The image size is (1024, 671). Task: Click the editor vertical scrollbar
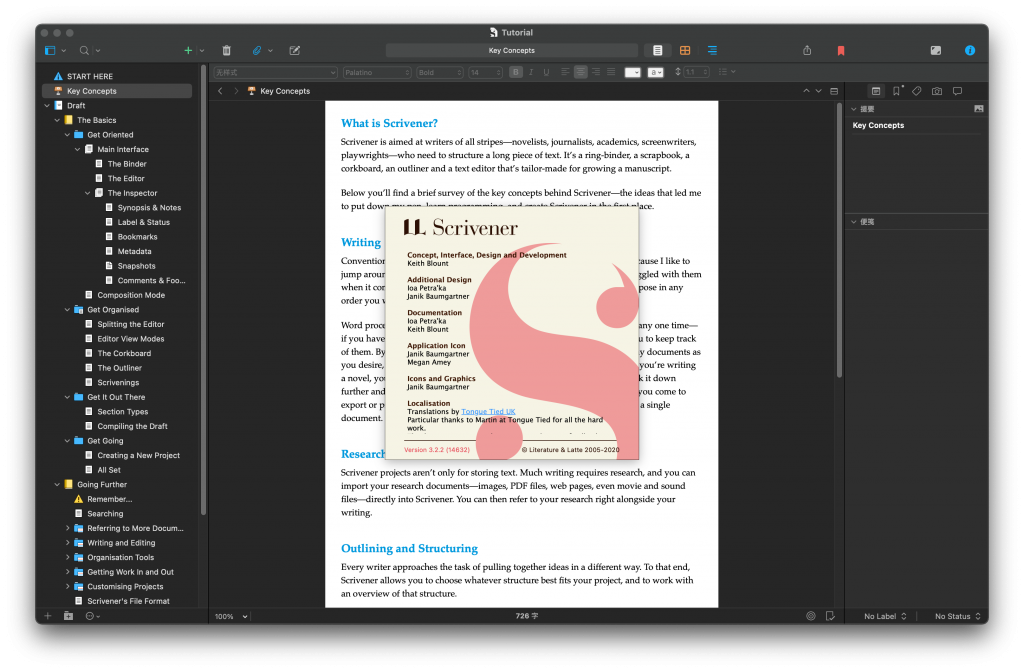coord(839,240)
